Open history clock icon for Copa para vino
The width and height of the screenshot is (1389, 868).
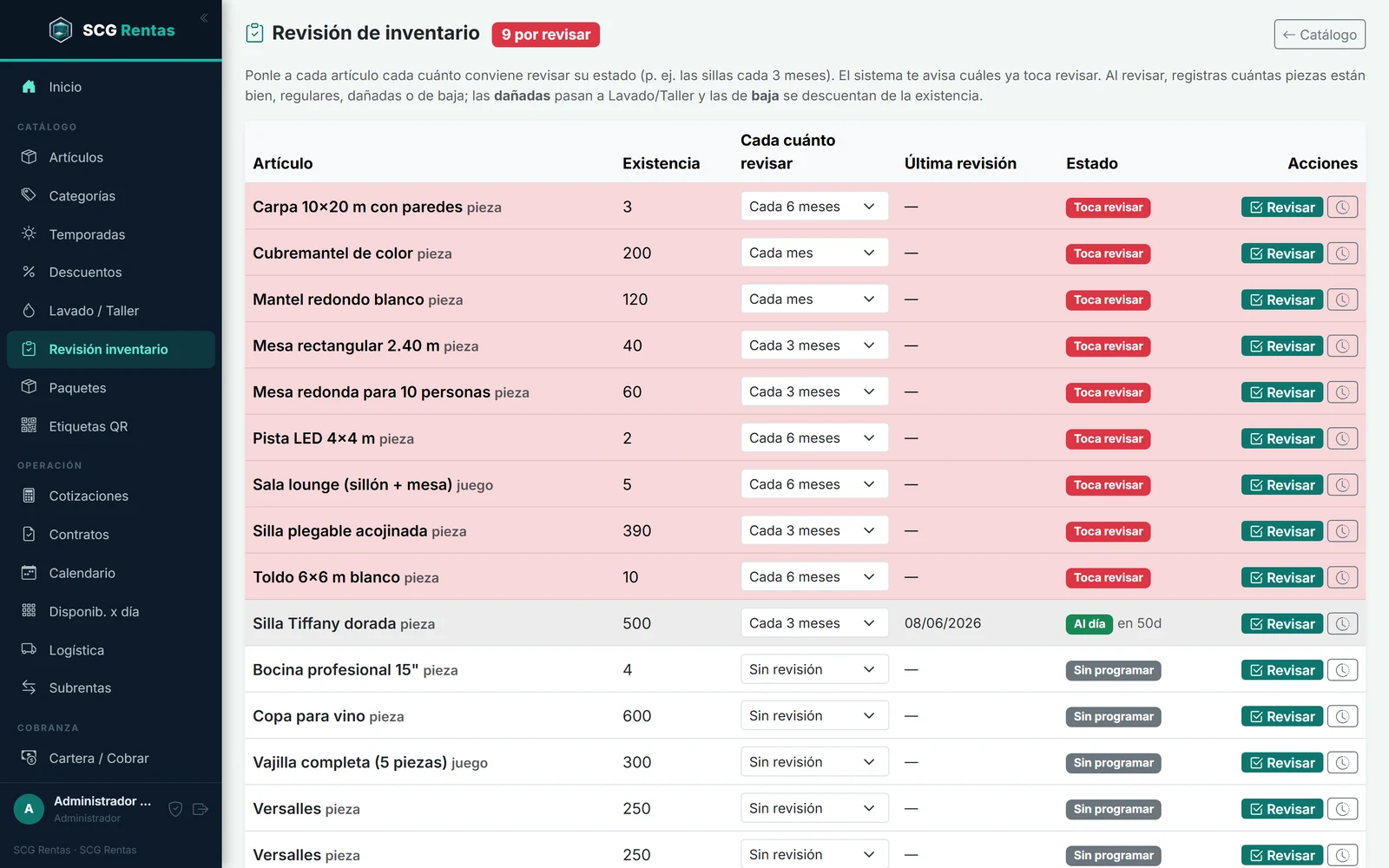(1342, 717)
